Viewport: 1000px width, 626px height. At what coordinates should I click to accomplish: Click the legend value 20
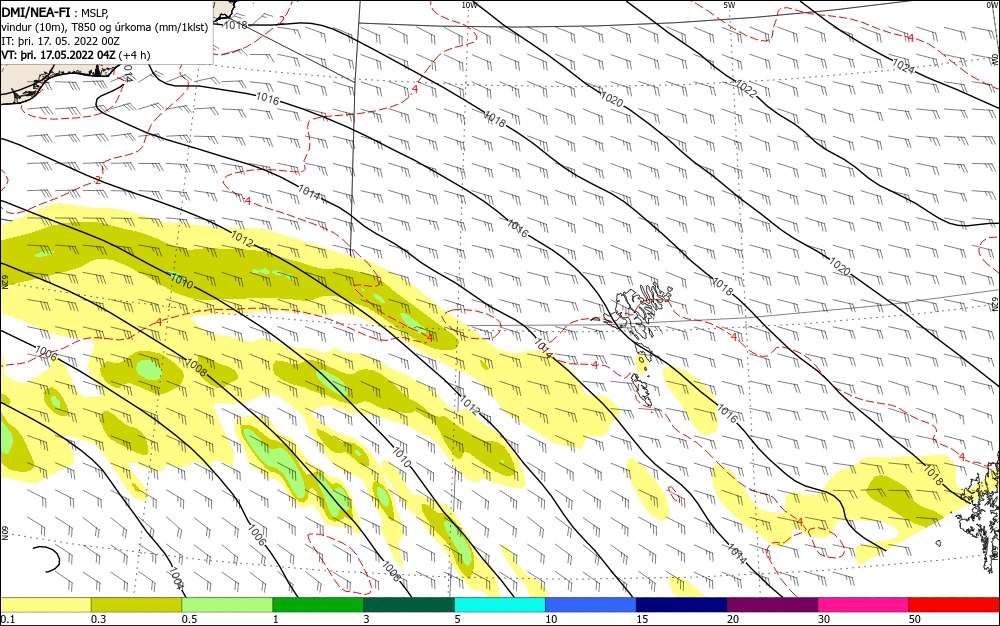(733, 619)
